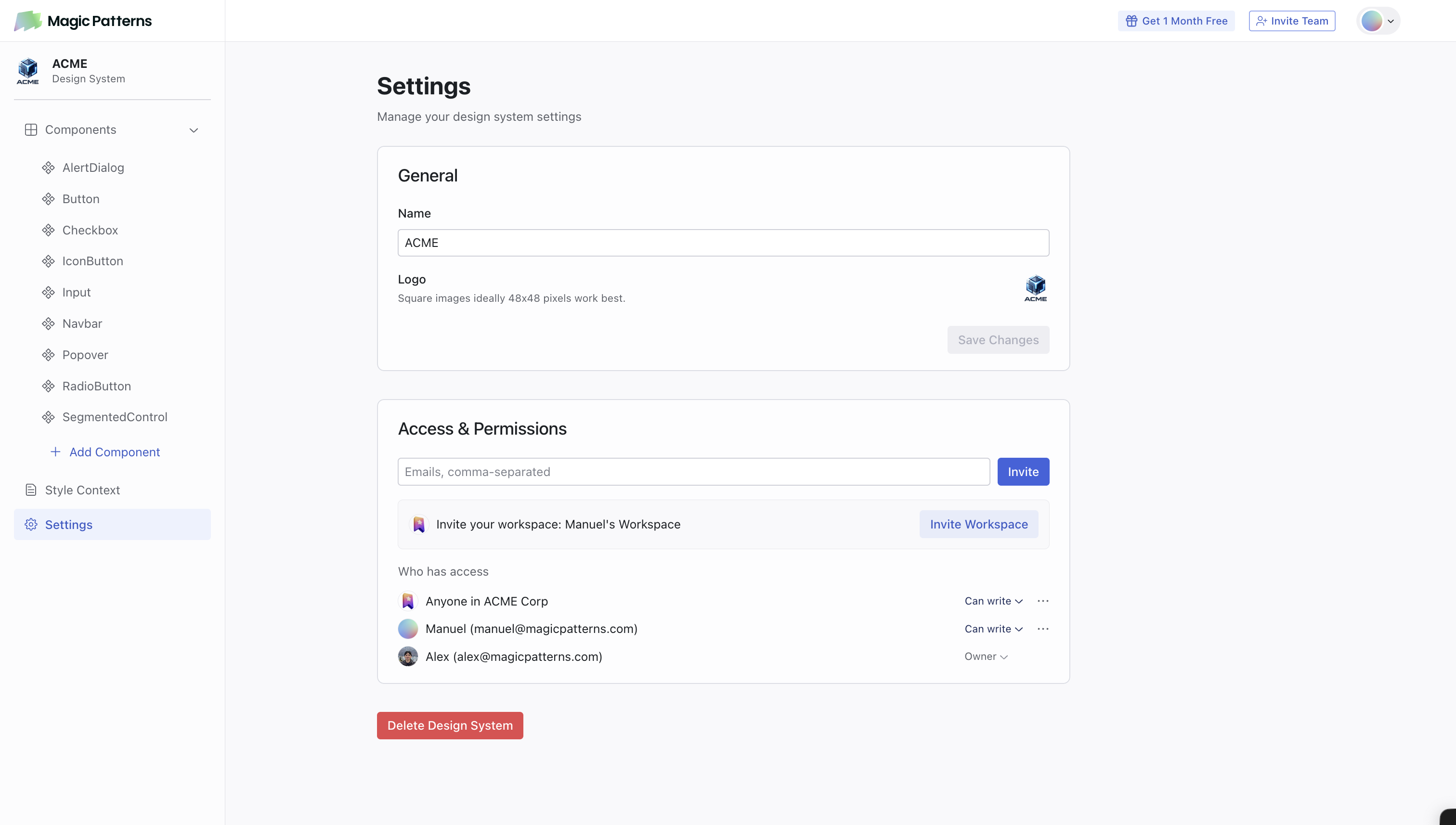
Task: Open Manuel's Can write permission dropdown
Action: (993, 629)
